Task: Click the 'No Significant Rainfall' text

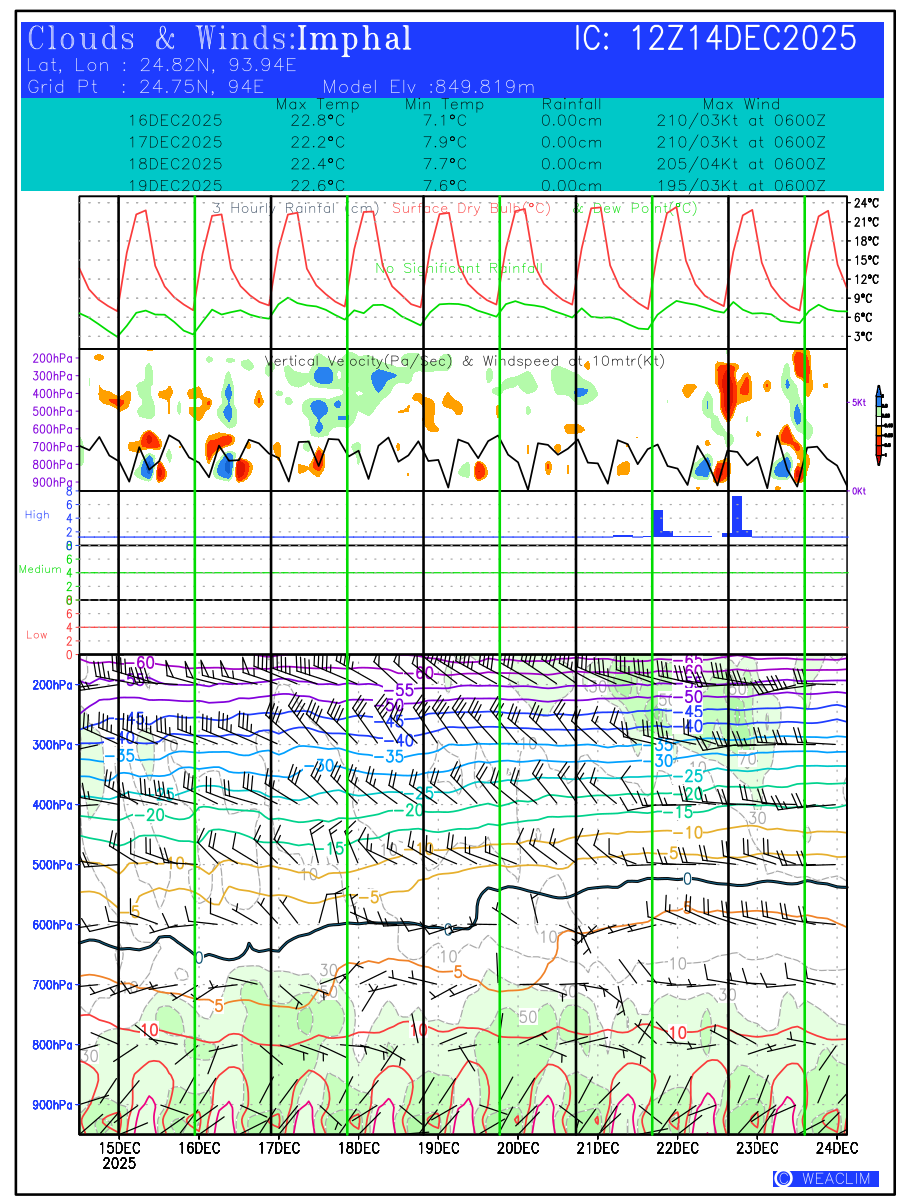Action: point(459,269)
